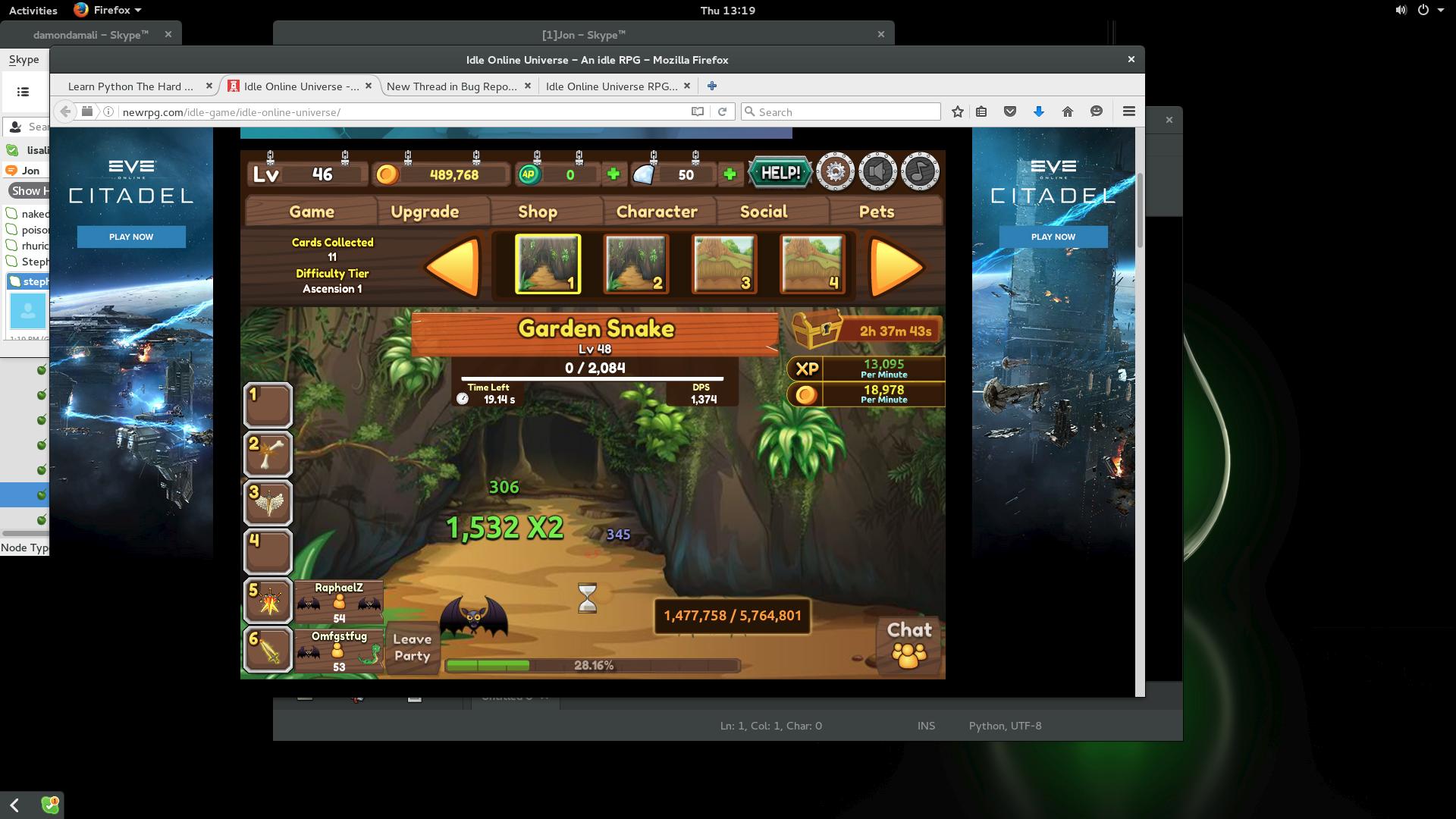Open the Chat panel
The width and height of the screenshot is (1456, 819).
click(x=908, y=645)
